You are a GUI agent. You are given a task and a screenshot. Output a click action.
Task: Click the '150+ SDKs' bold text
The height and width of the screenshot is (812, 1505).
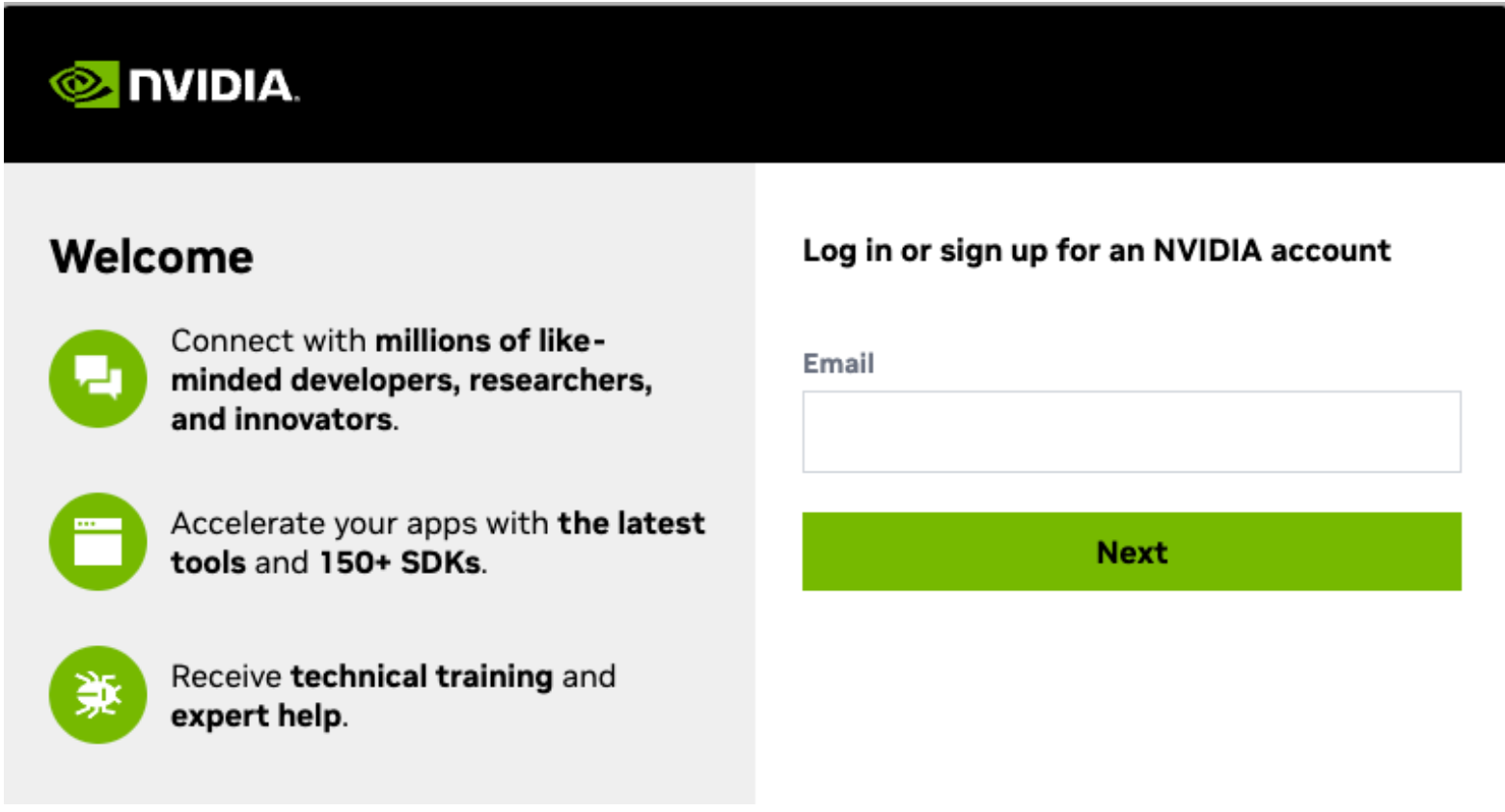point(400,562)
